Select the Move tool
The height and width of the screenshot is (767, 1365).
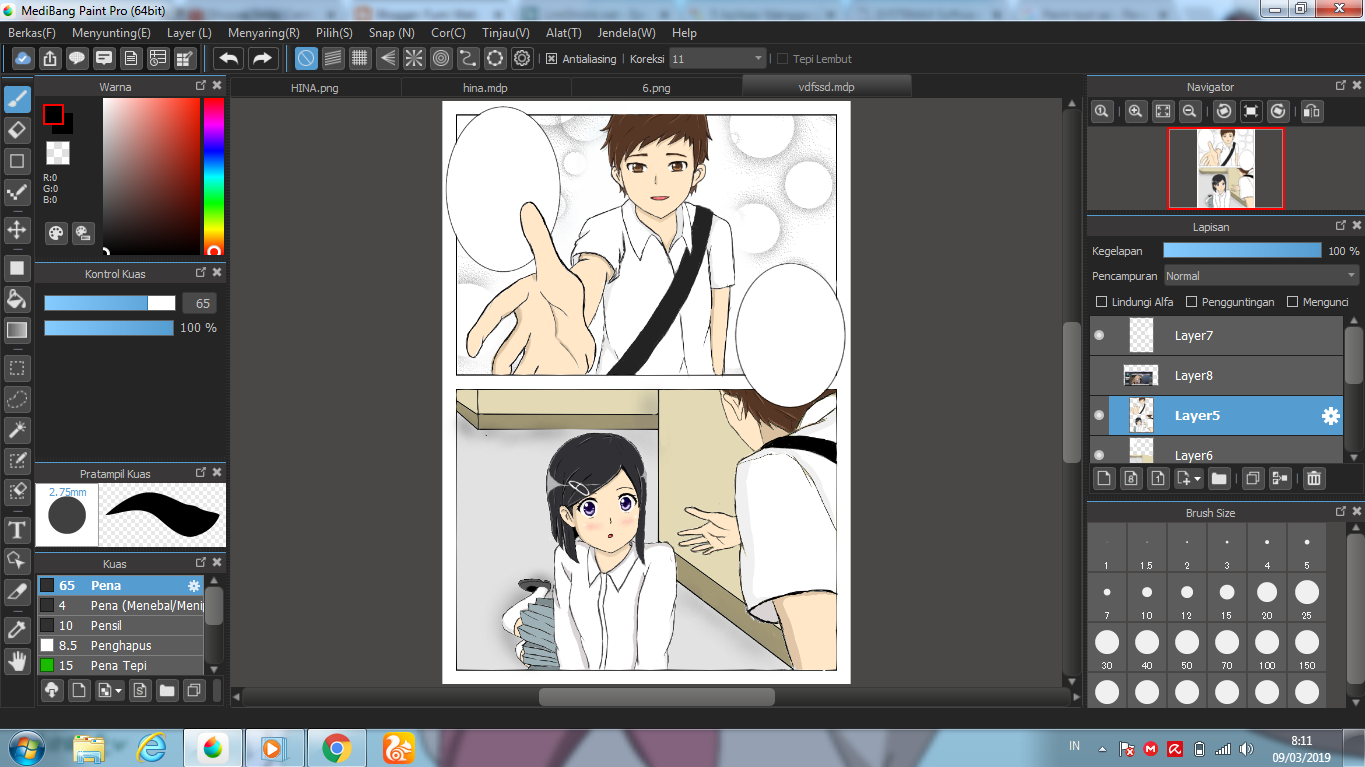[17, 230]
